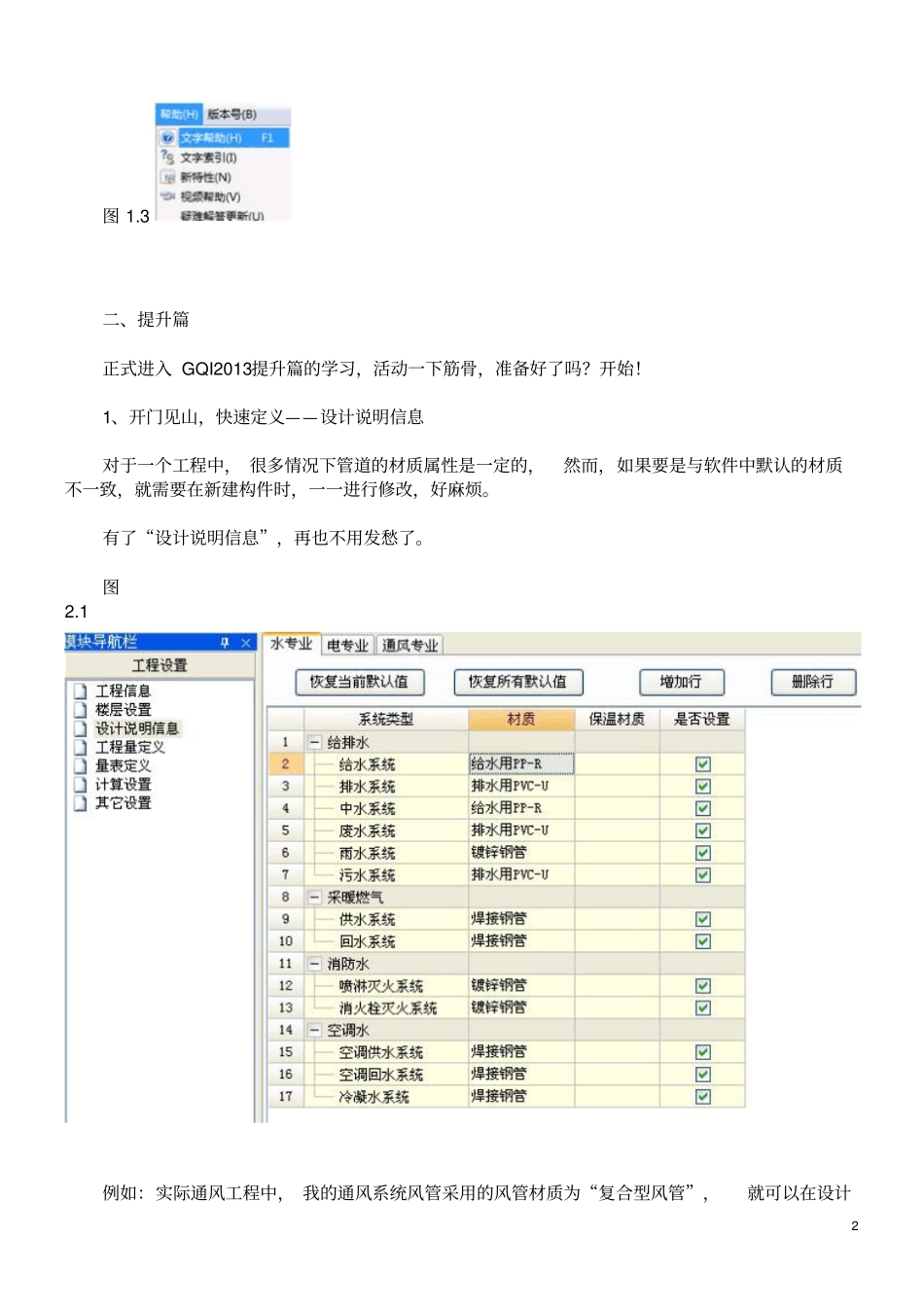Click the page icon beside 其它设置

81,802
